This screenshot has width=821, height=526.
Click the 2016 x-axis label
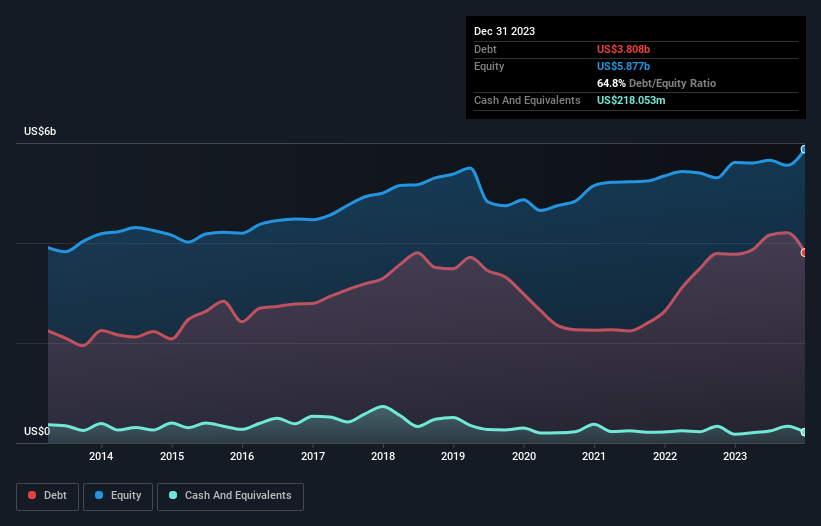pyautogui.click(x=242, y=456)
